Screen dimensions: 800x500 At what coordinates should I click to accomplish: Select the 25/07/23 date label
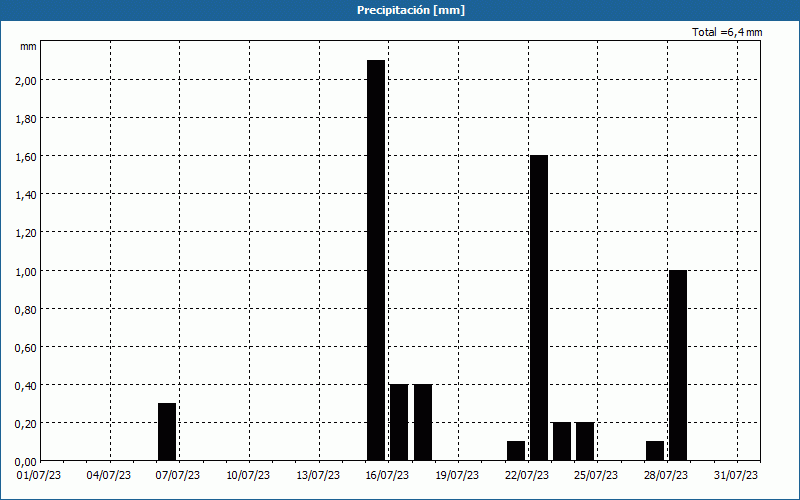pyautogui.click(x=596, y=475)
